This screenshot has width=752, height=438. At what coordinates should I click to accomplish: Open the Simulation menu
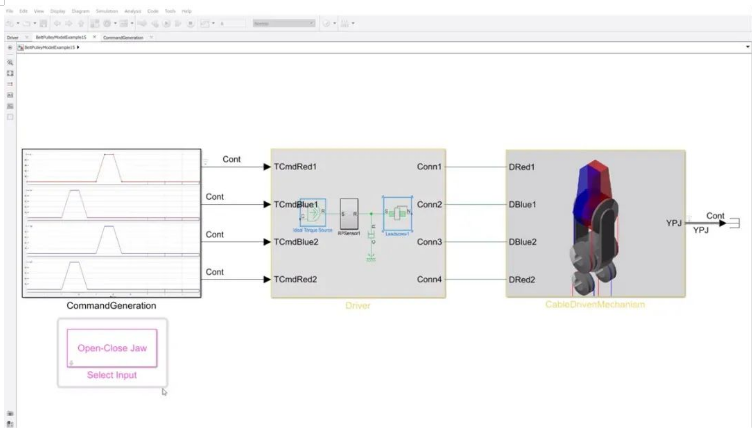tap(106, 11)
